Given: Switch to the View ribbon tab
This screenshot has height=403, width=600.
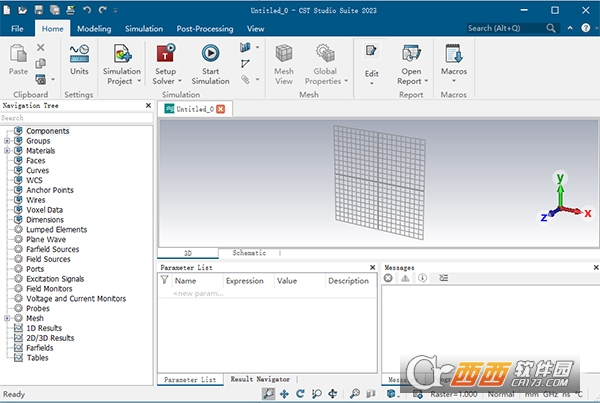Looking at the screenshot, I should 255,29.
